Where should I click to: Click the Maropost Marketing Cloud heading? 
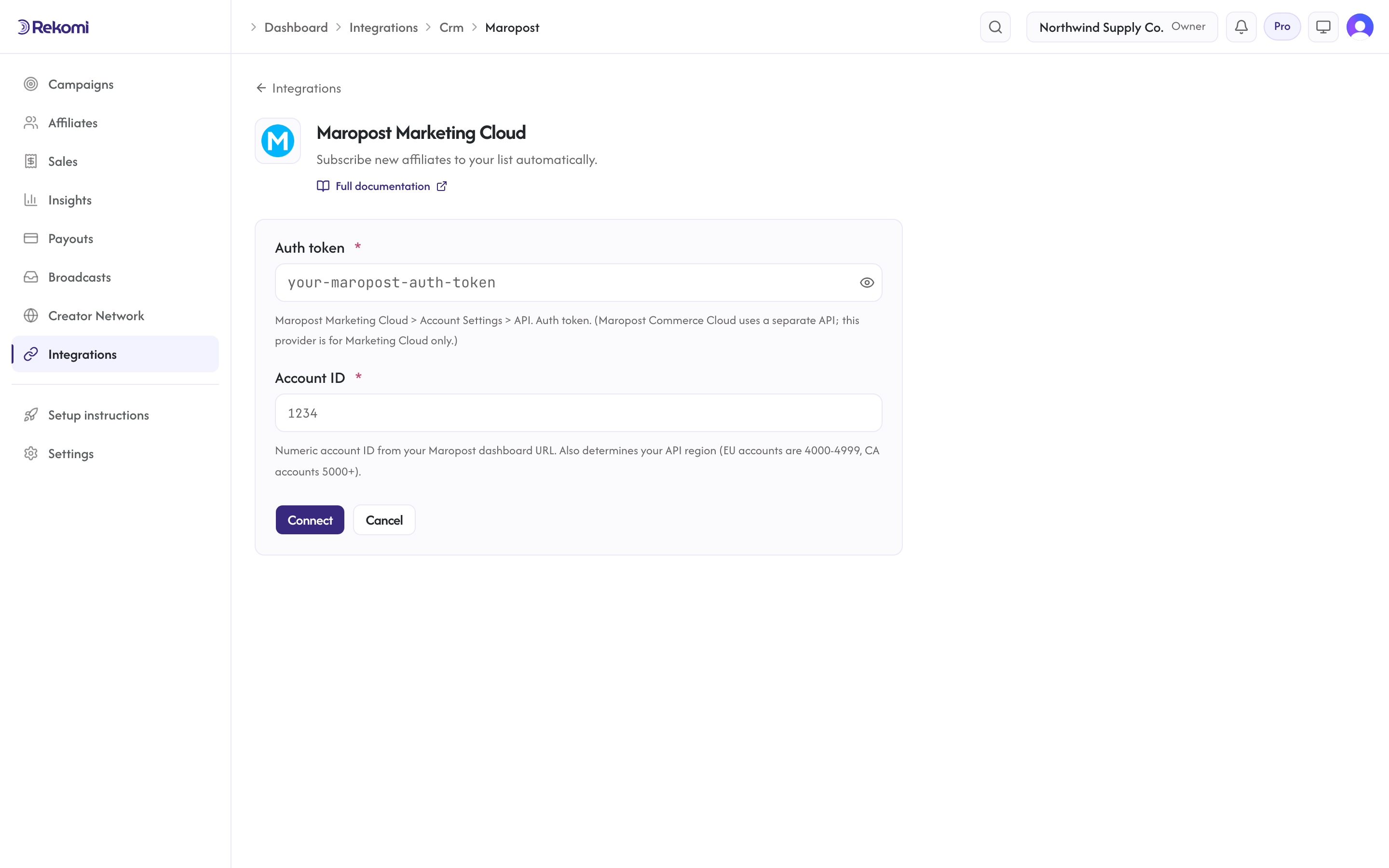coord(421,133)
